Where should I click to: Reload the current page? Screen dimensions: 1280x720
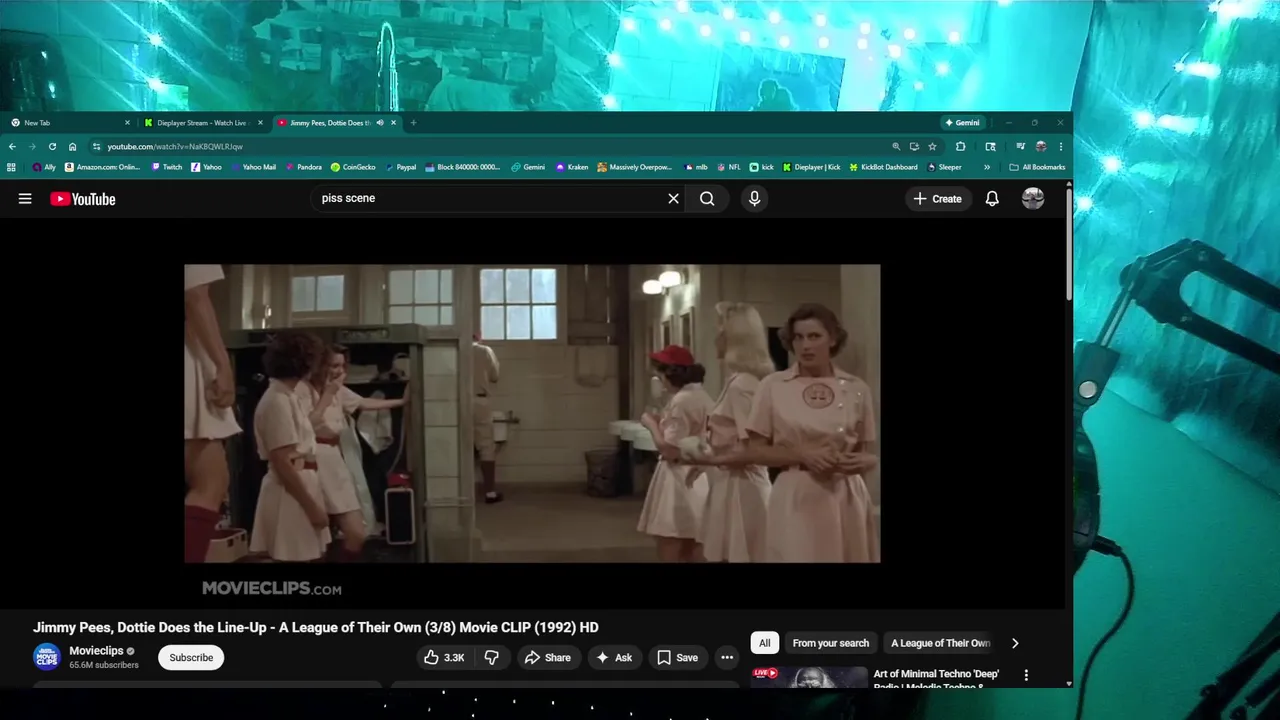(52, 147)
